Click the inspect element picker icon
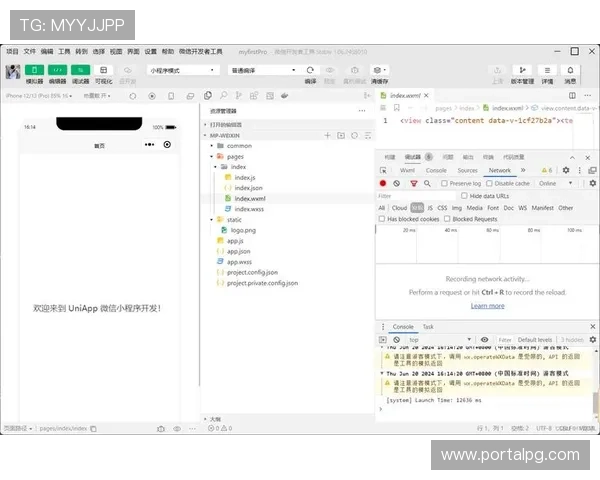The height and width of the screenshot is (480, 600). [x=384, y=171]
